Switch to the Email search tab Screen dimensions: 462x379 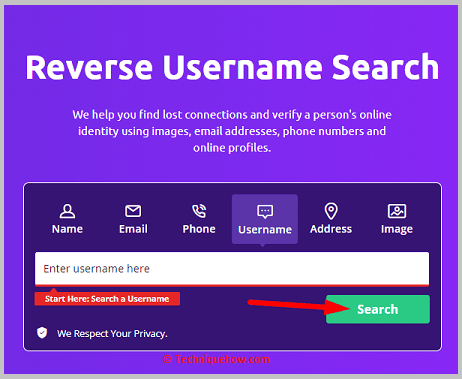(x=133, y=219)
